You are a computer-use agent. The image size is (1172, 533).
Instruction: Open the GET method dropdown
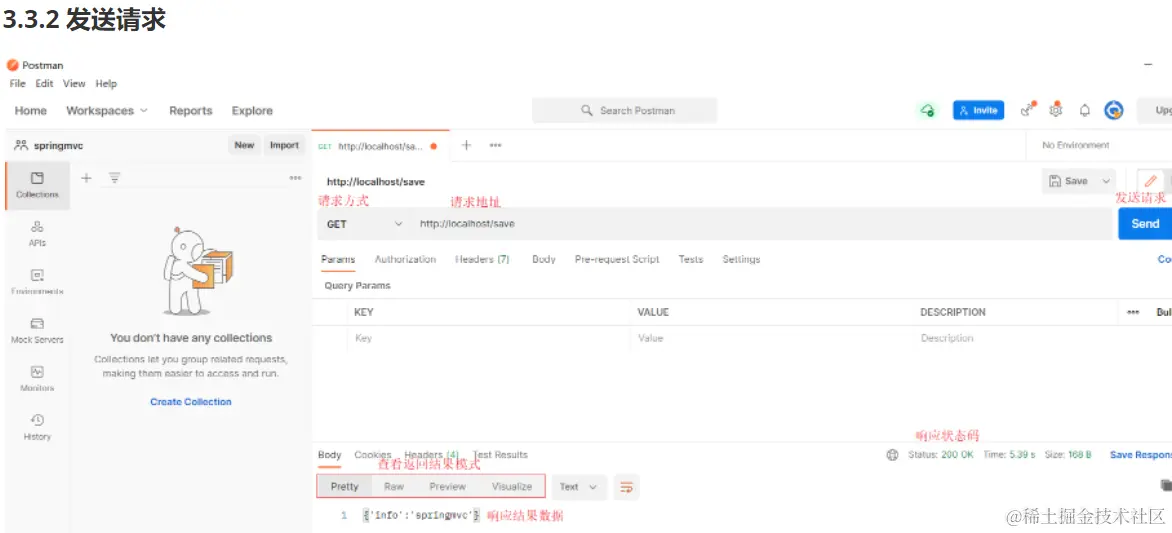tap(365, 224)
